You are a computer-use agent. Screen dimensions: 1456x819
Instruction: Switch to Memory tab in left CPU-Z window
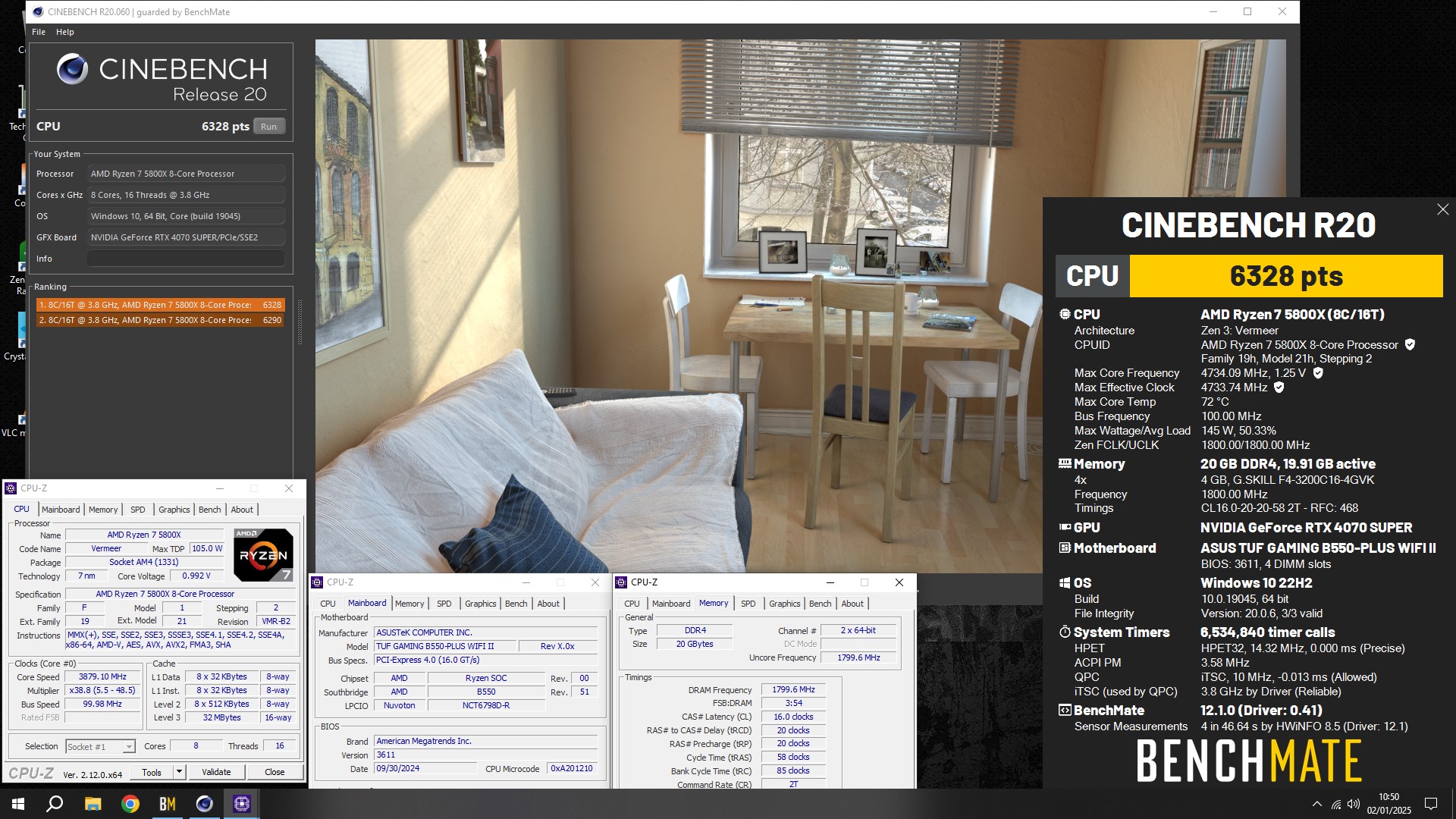103,510
